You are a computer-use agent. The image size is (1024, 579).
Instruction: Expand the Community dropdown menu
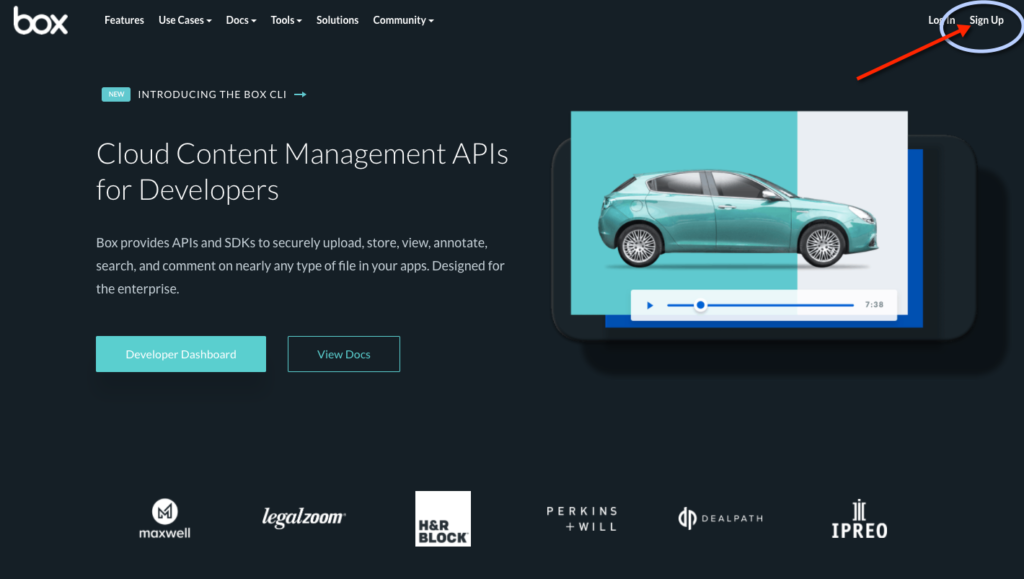[x=403, y=20]
